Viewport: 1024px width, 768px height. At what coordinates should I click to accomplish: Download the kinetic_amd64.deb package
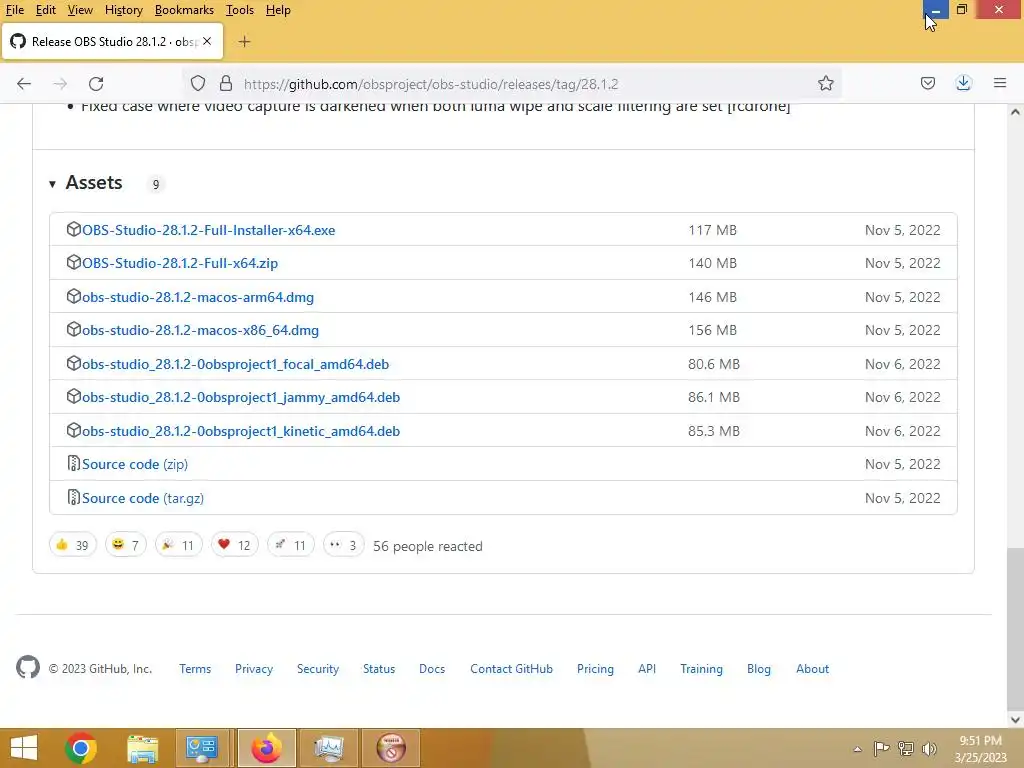pyautogui.click(x=241, y=431)
